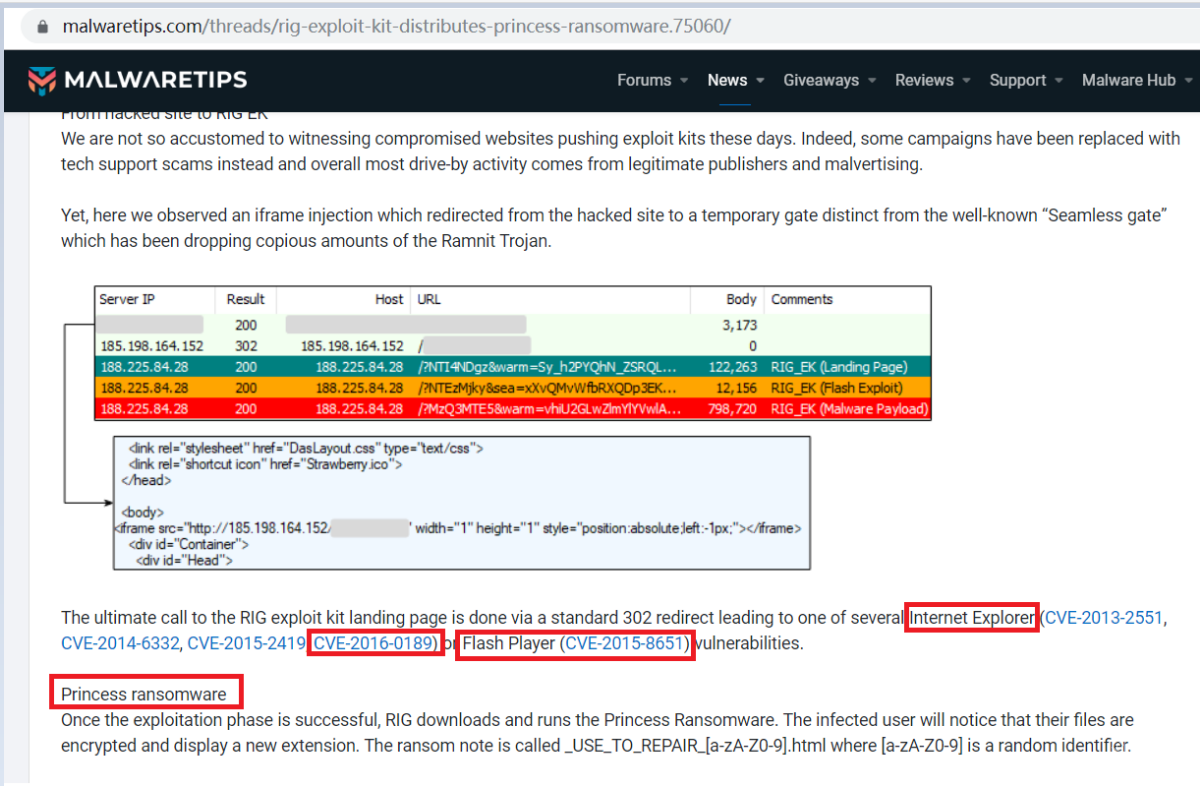Click the MALWARETIPS wordmark

click(x=155, y=80)
